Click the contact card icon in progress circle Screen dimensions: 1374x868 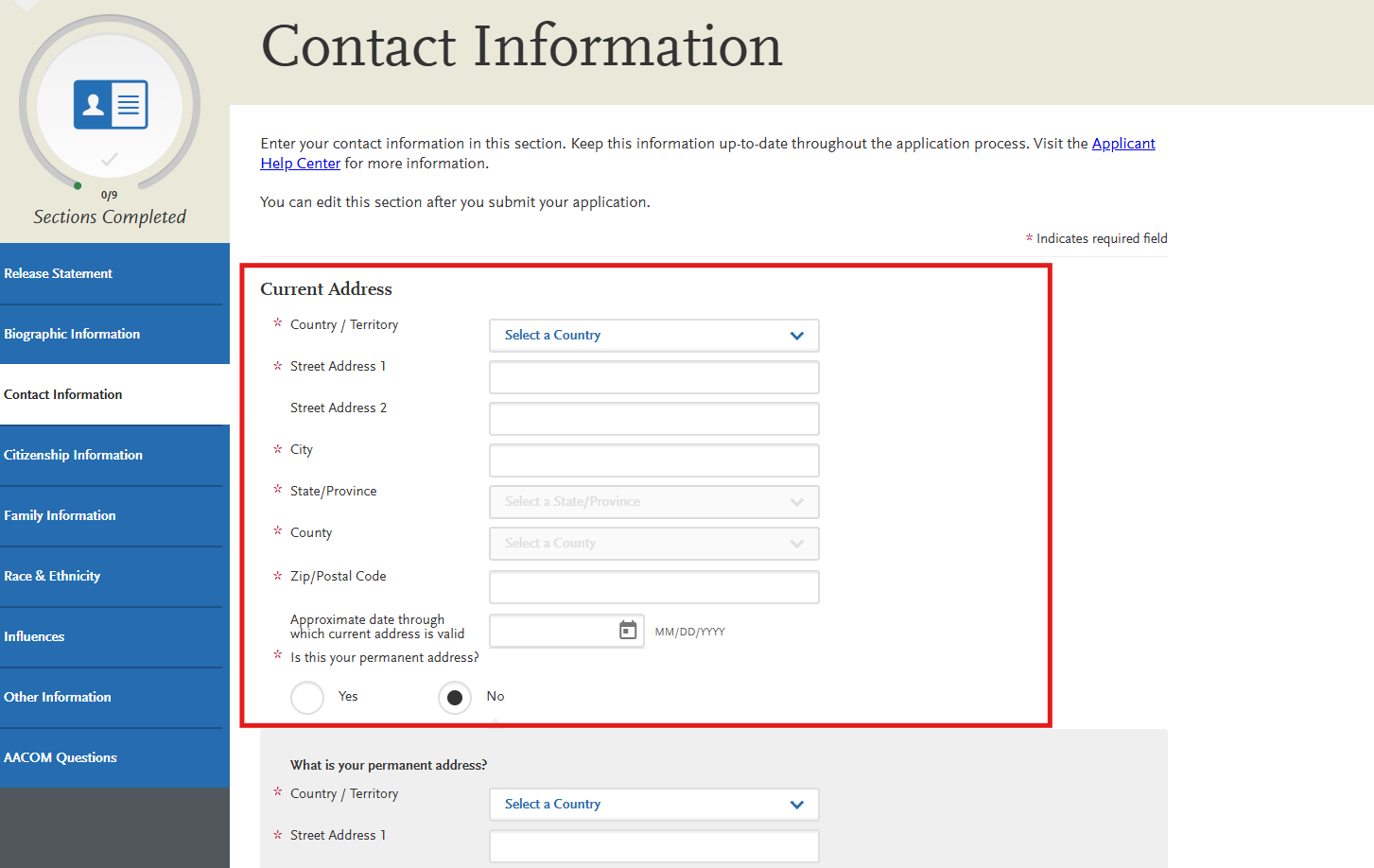pyautogui.click(x=109, y=104)
